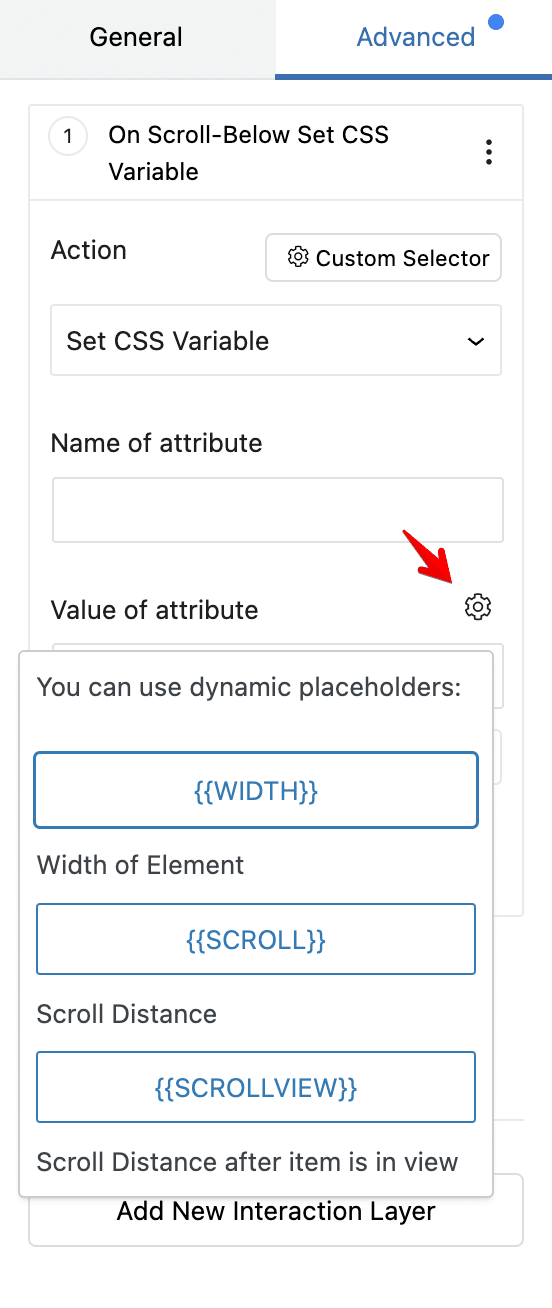
Task: Open the three-dot layer options menu
Action: (x=488, y=152)
